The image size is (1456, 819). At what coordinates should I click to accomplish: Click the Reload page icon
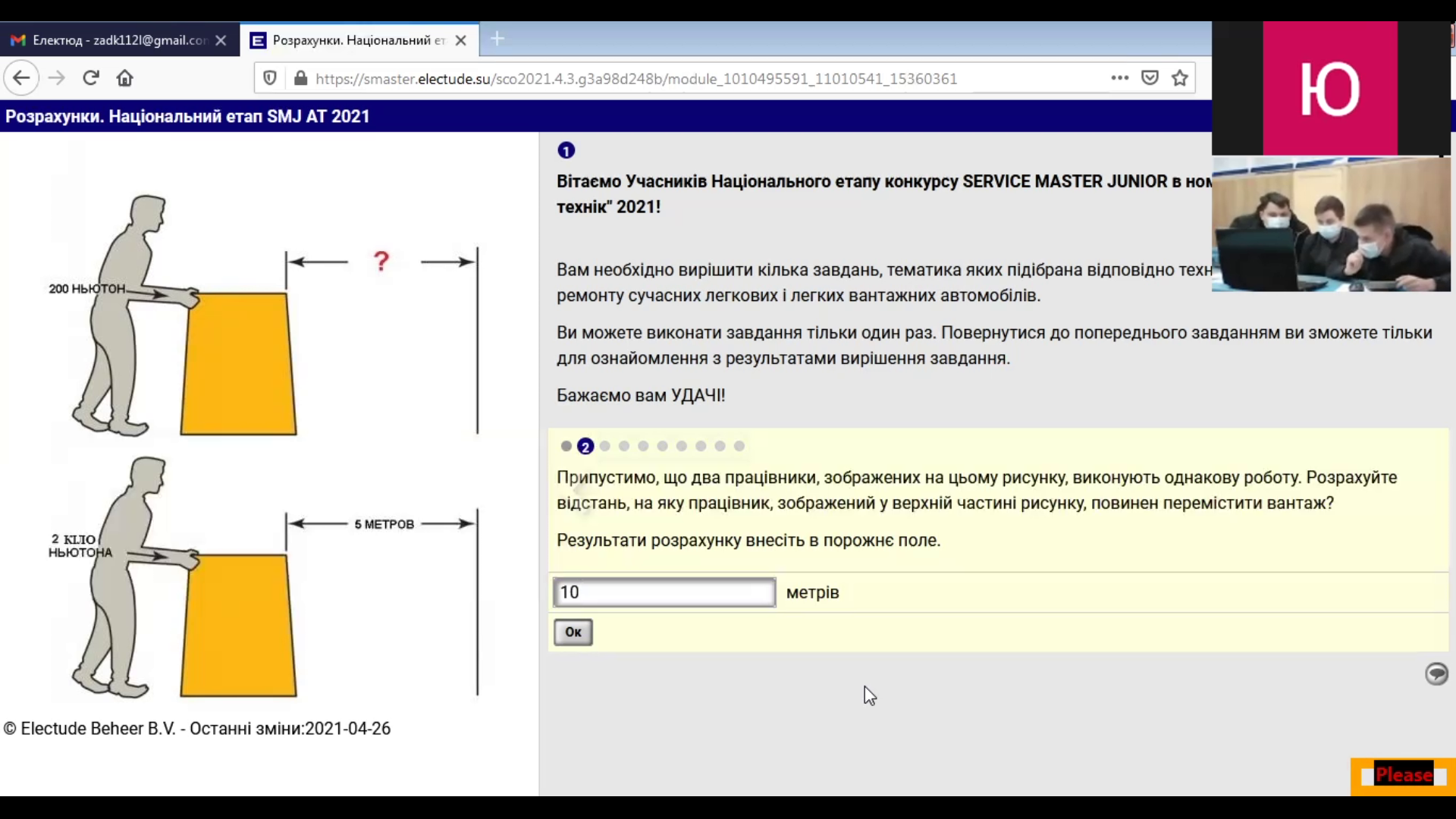91,78
